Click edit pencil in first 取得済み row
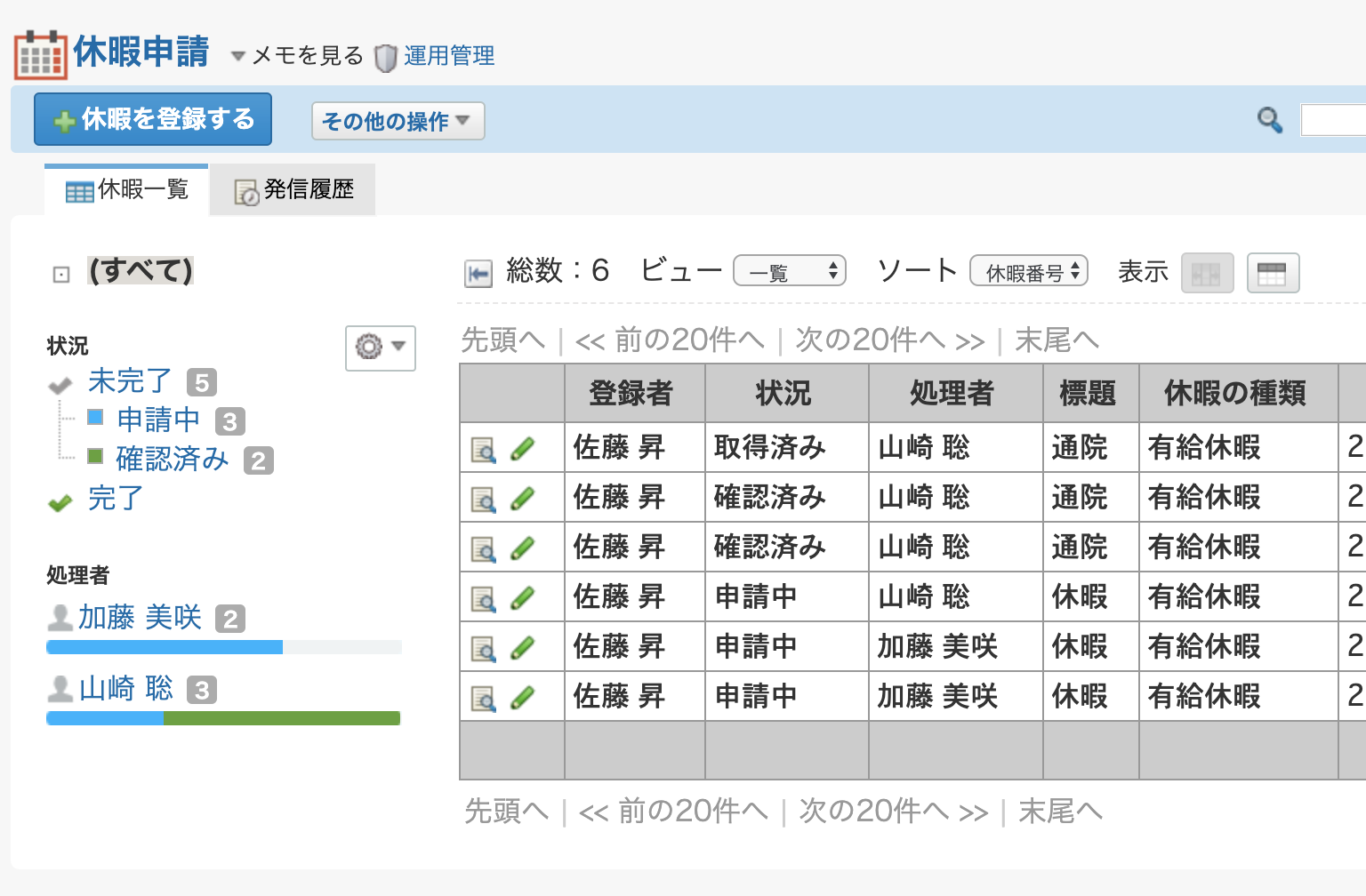The width and height of the screenshot is (1366, 896). click(523, 449)
